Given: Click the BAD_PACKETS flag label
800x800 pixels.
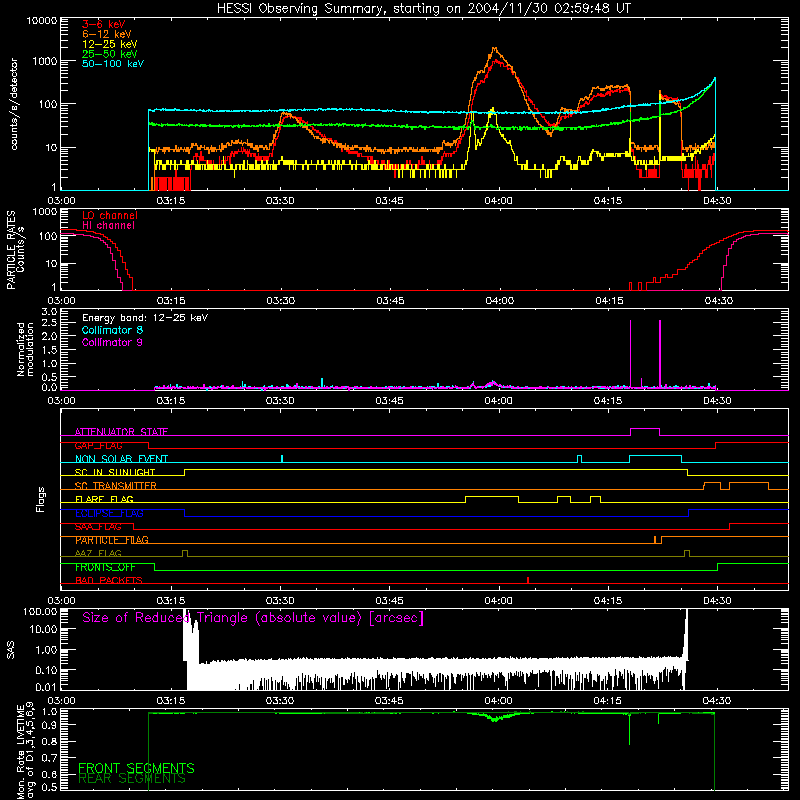Looking at the screenshot, I should 109,580.
